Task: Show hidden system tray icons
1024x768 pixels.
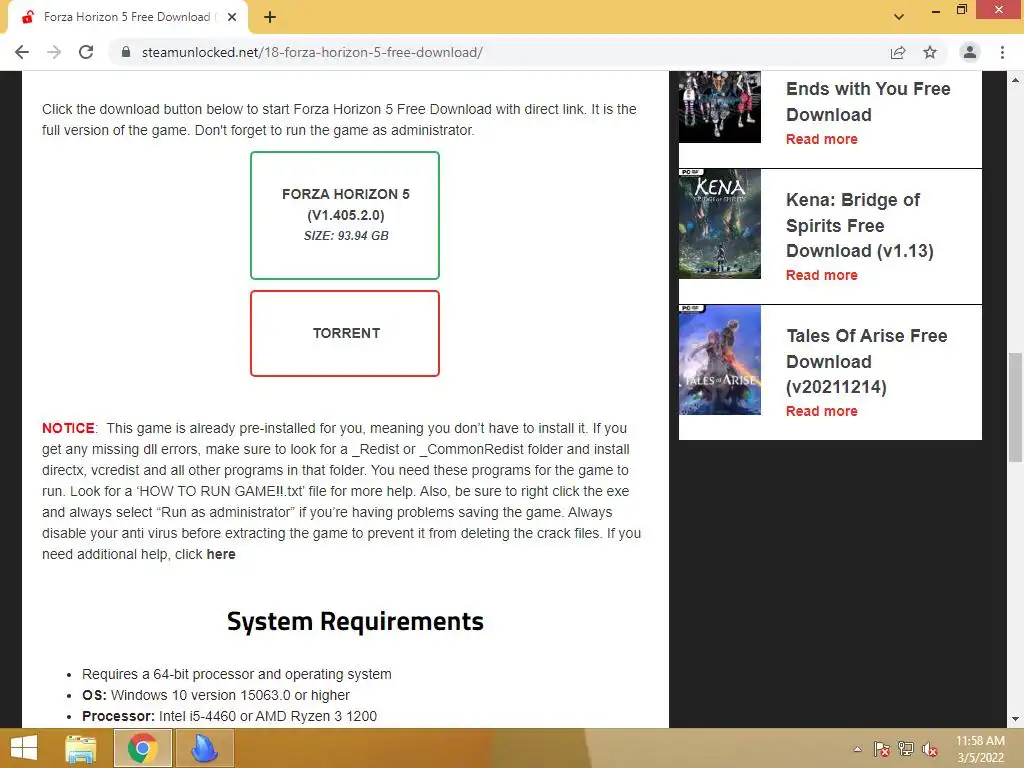Action: tap(857, 749)
